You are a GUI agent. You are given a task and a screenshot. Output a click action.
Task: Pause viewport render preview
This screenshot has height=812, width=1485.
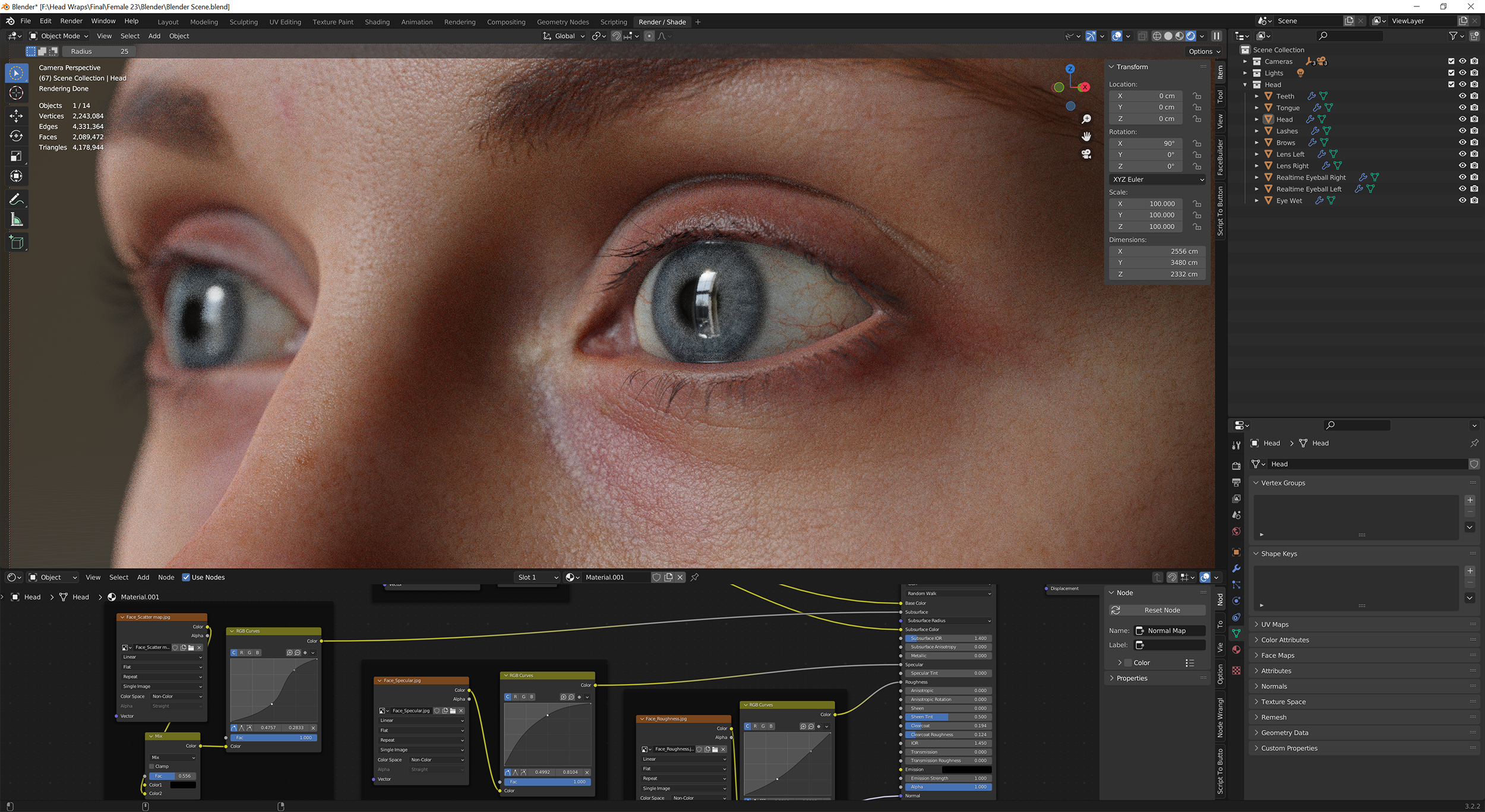tap(1216, 36)
